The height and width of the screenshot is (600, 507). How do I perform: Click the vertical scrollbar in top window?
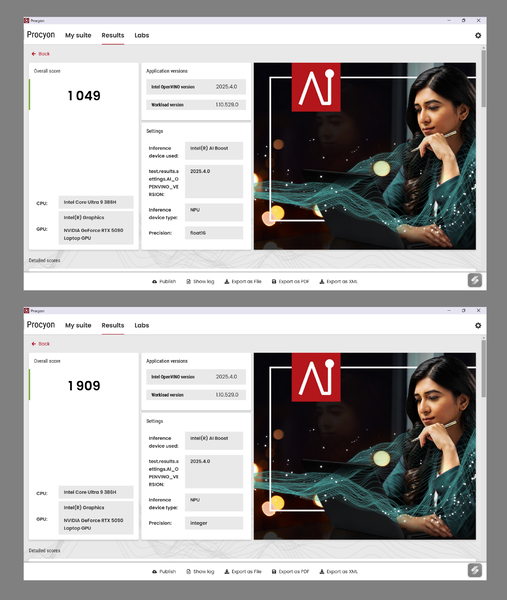(x=484, y=78)
